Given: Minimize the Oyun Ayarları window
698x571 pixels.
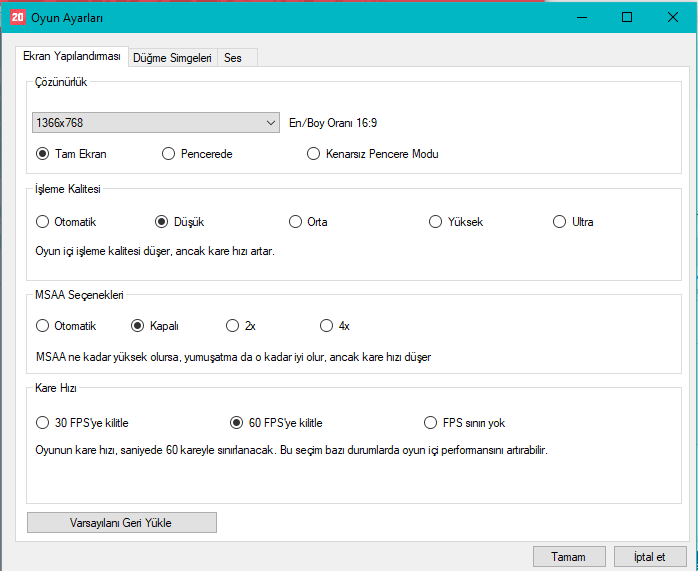Looking at the screenshot, I should (582, 17).
